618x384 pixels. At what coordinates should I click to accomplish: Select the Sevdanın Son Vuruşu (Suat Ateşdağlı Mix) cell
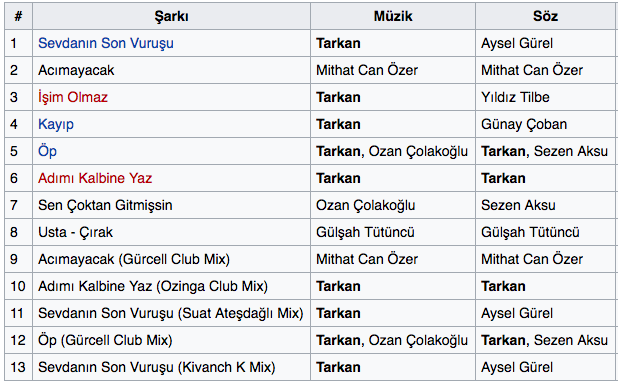171,313
